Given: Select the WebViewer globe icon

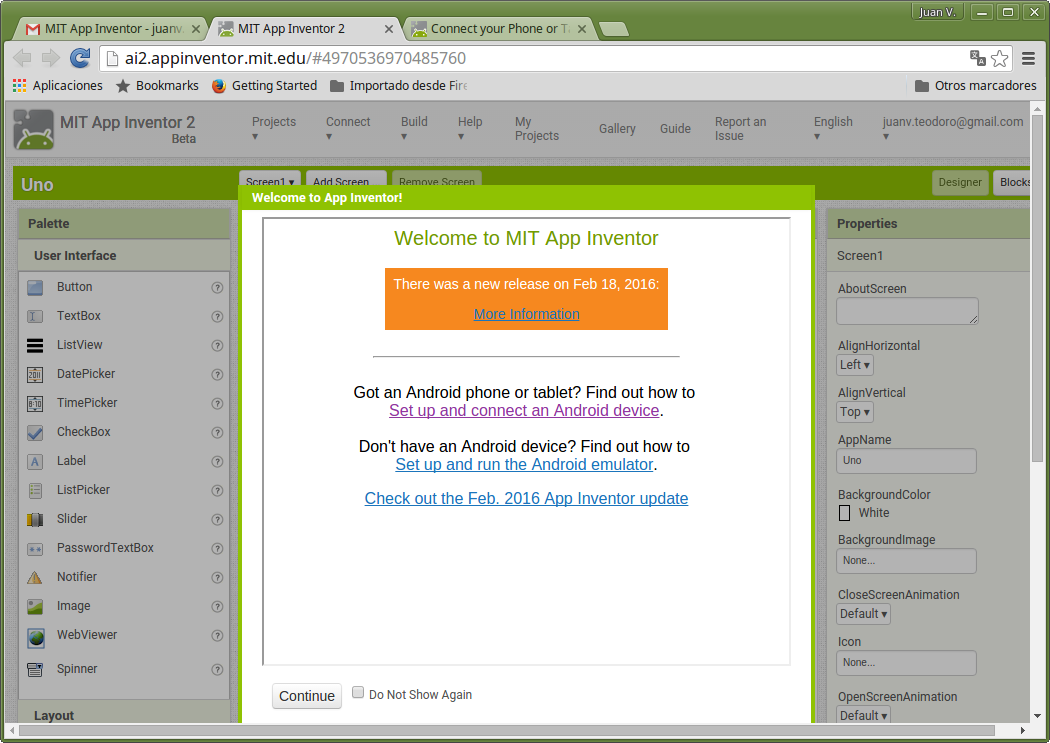Looking at the screenshot, I should (x=35, y=636).
